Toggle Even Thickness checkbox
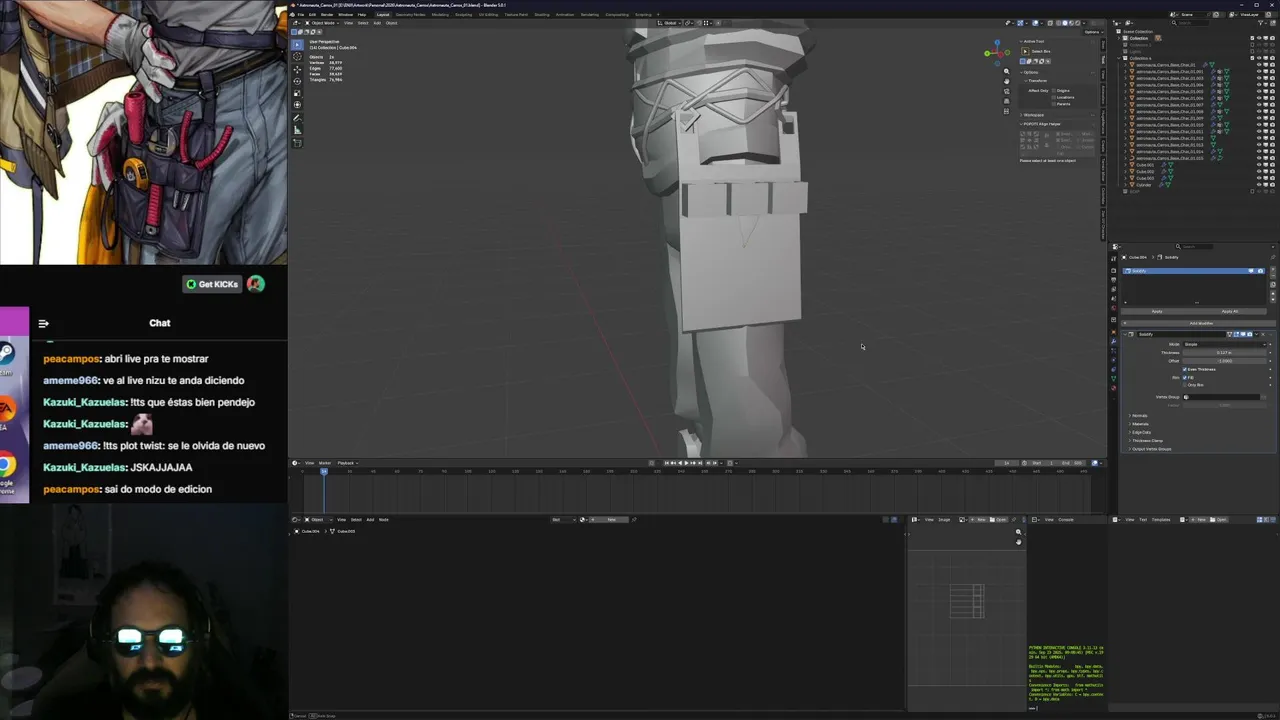The image size is (1280, 720). [1185, 369]
